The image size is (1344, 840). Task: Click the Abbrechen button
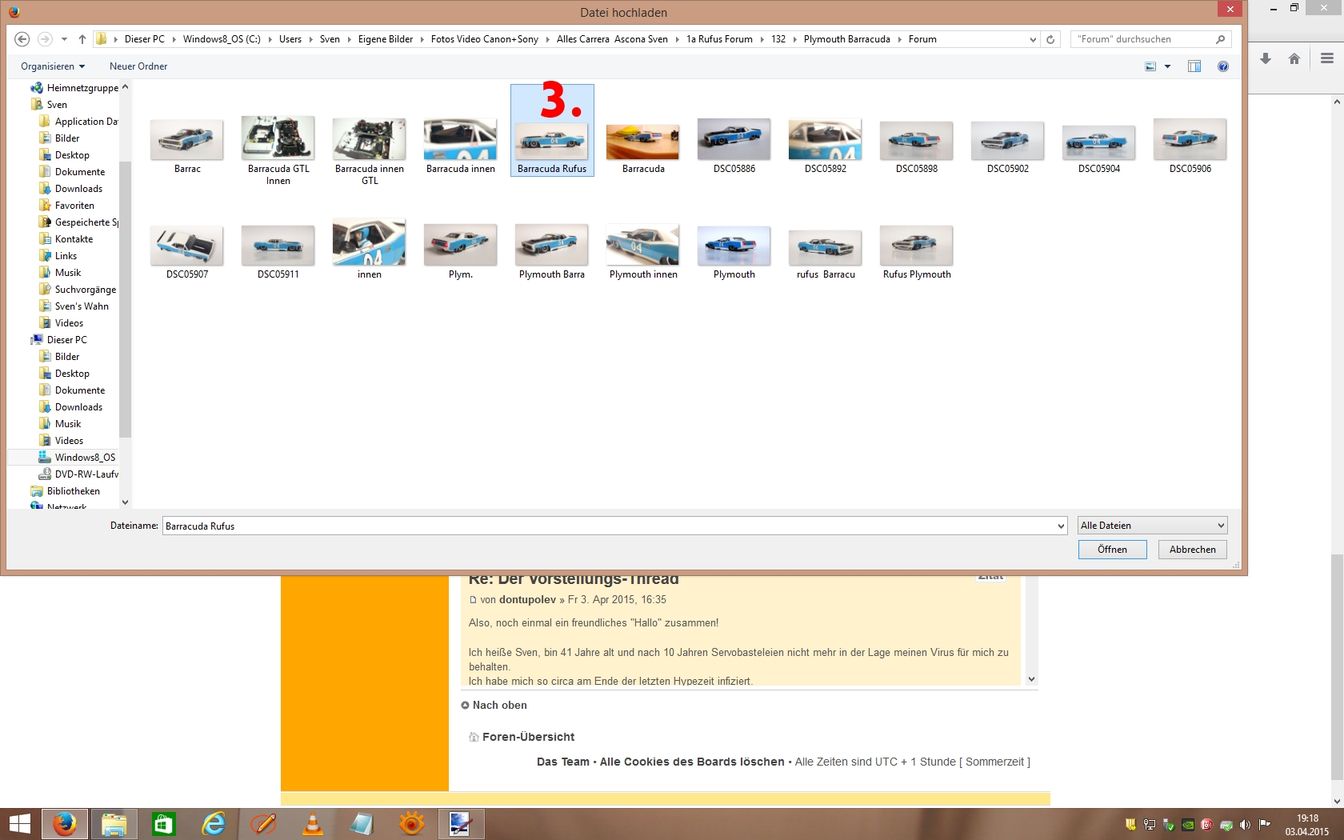pos(1192,549)
